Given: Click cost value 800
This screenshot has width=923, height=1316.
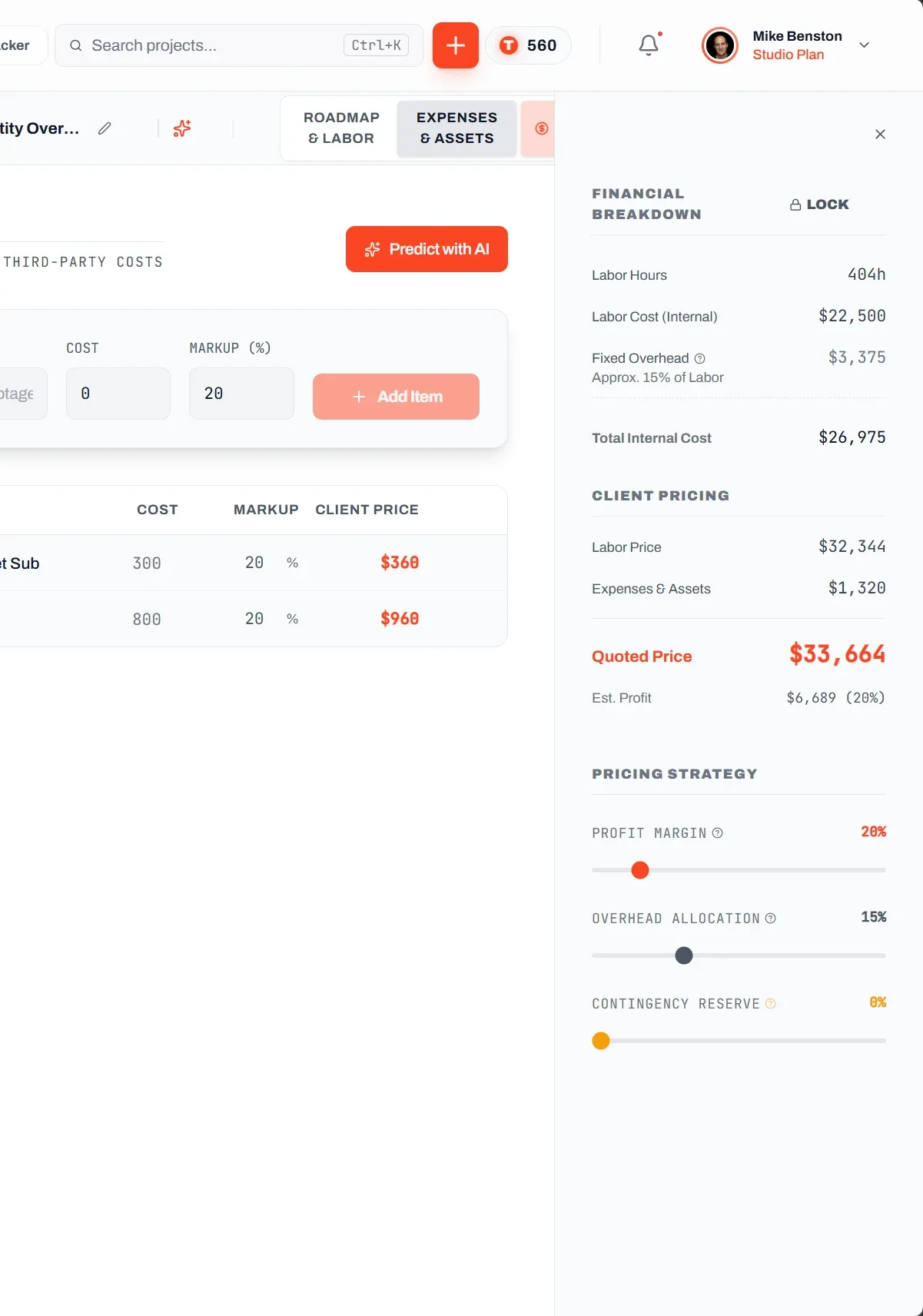Looking at the screenshot, I should point(147,620).
